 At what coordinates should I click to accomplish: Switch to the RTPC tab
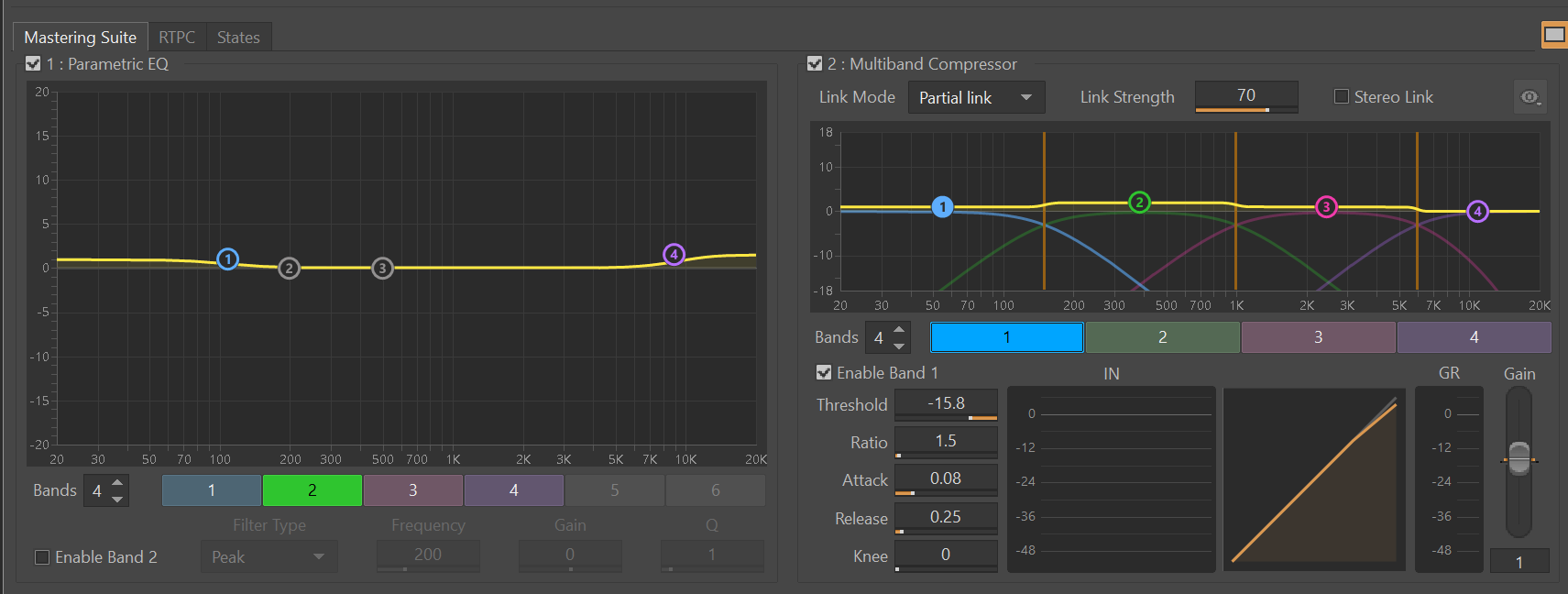click(177, 38)
